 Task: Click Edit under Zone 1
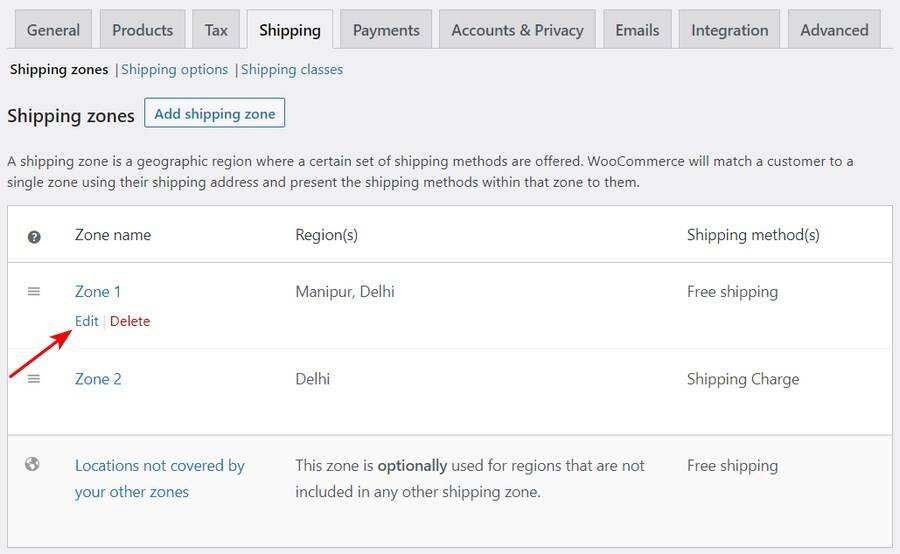pyautogui.click(x=87, y=321)
